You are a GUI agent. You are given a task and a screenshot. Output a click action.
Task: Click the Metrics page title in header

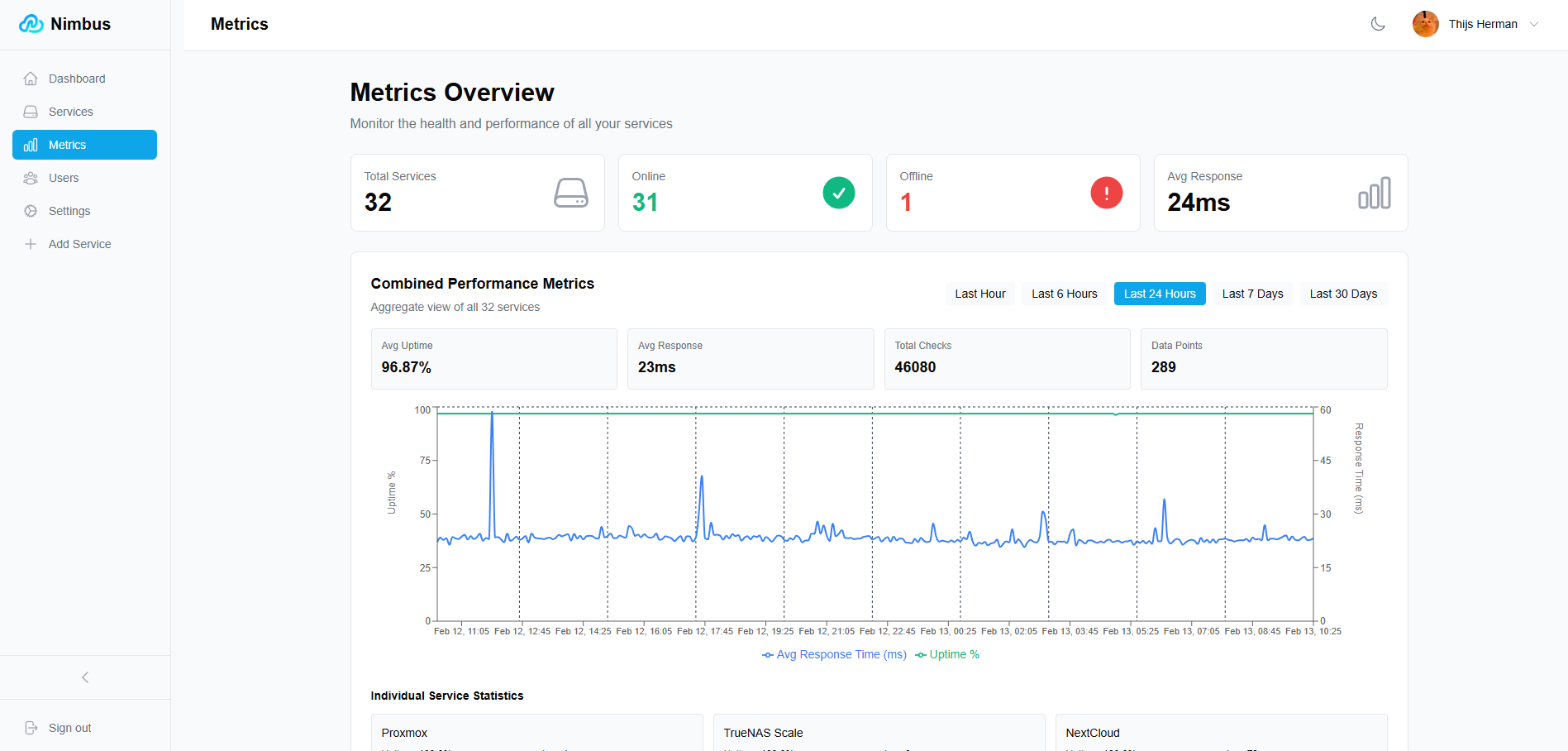point(240,24)
